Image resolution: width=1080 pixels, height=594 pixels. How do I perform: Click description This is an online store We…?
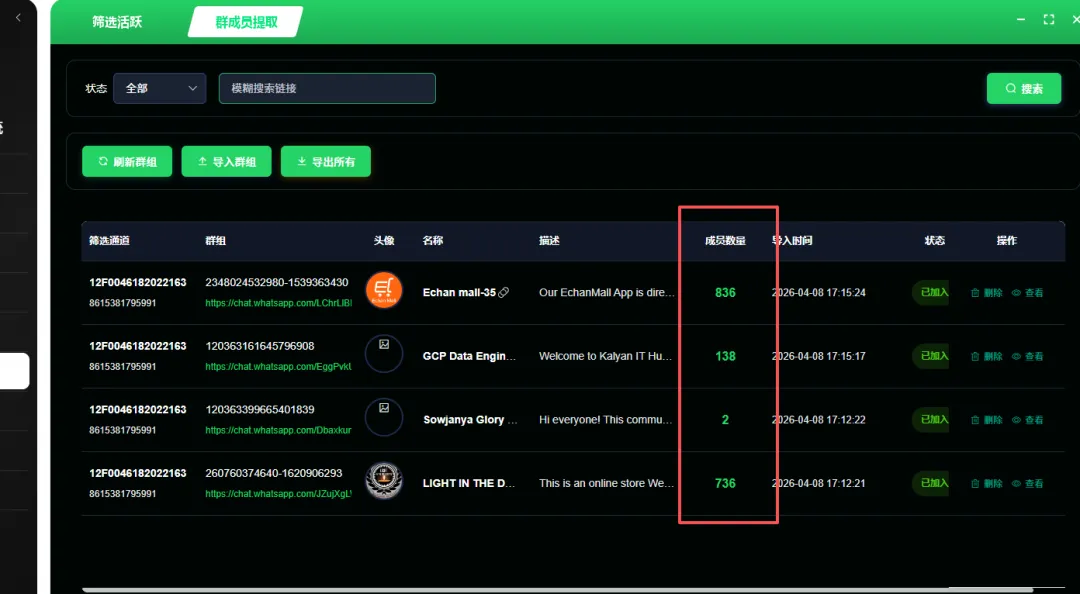606,484
